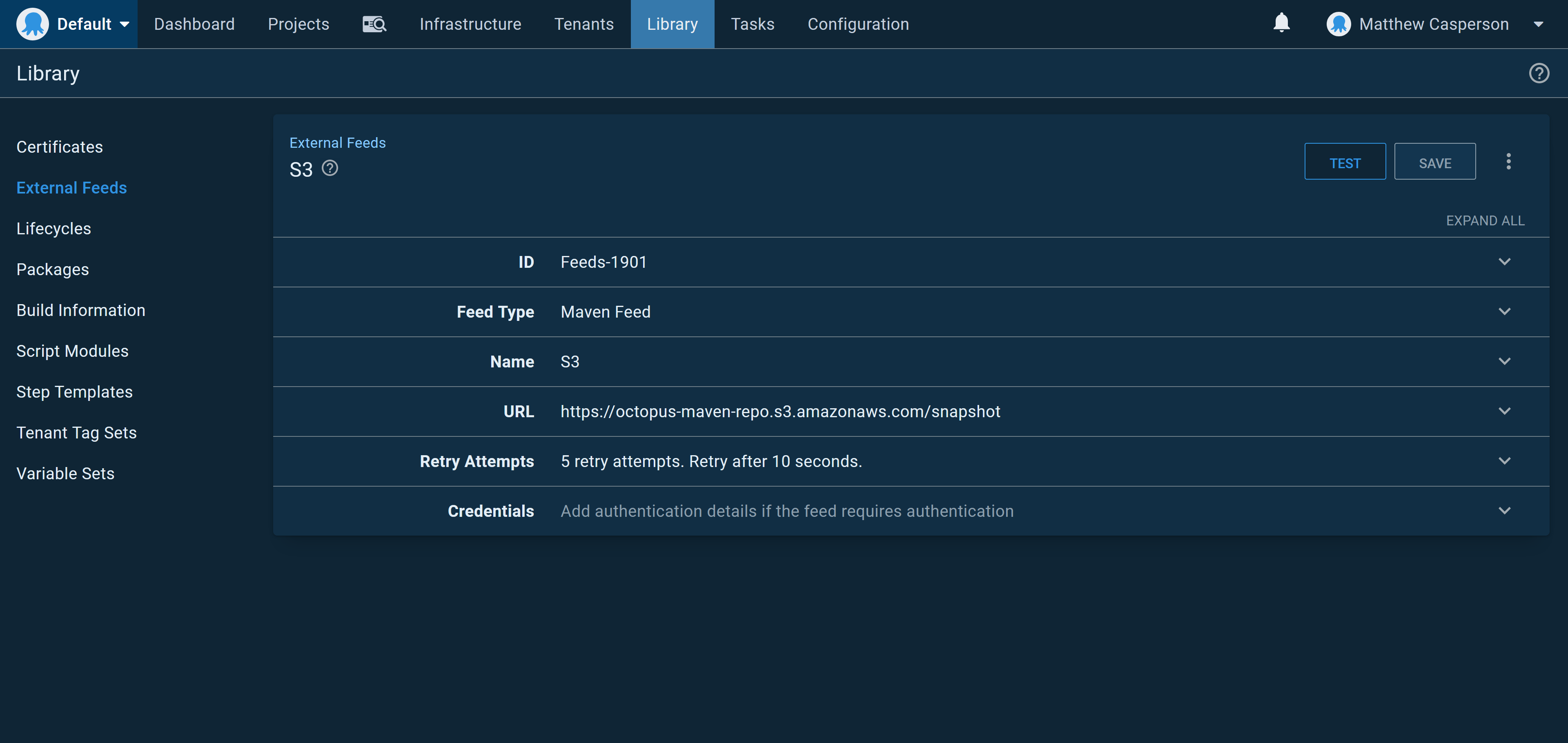Click help icon next to S3 title
The image size is (1568, 743).
click(330, 168)
